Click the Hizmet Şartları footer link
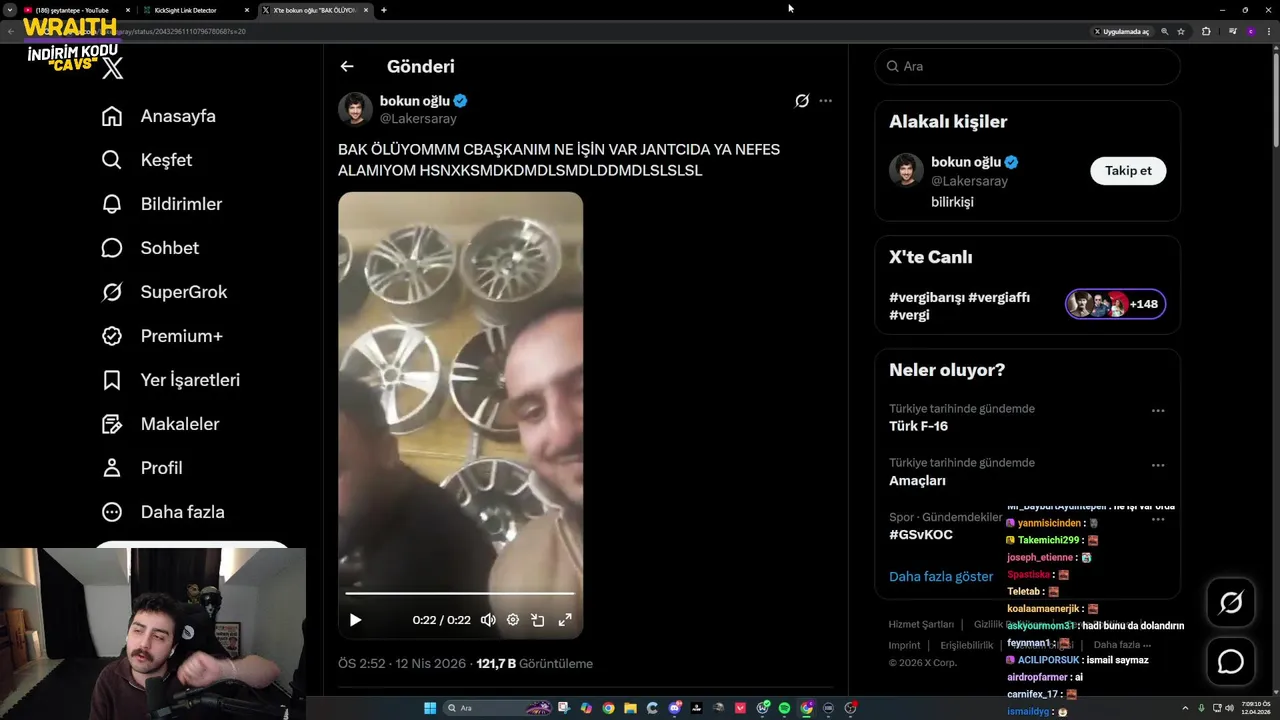This screenshot has height=720, width=1280. pyautogui.click(x=921, y=624)
